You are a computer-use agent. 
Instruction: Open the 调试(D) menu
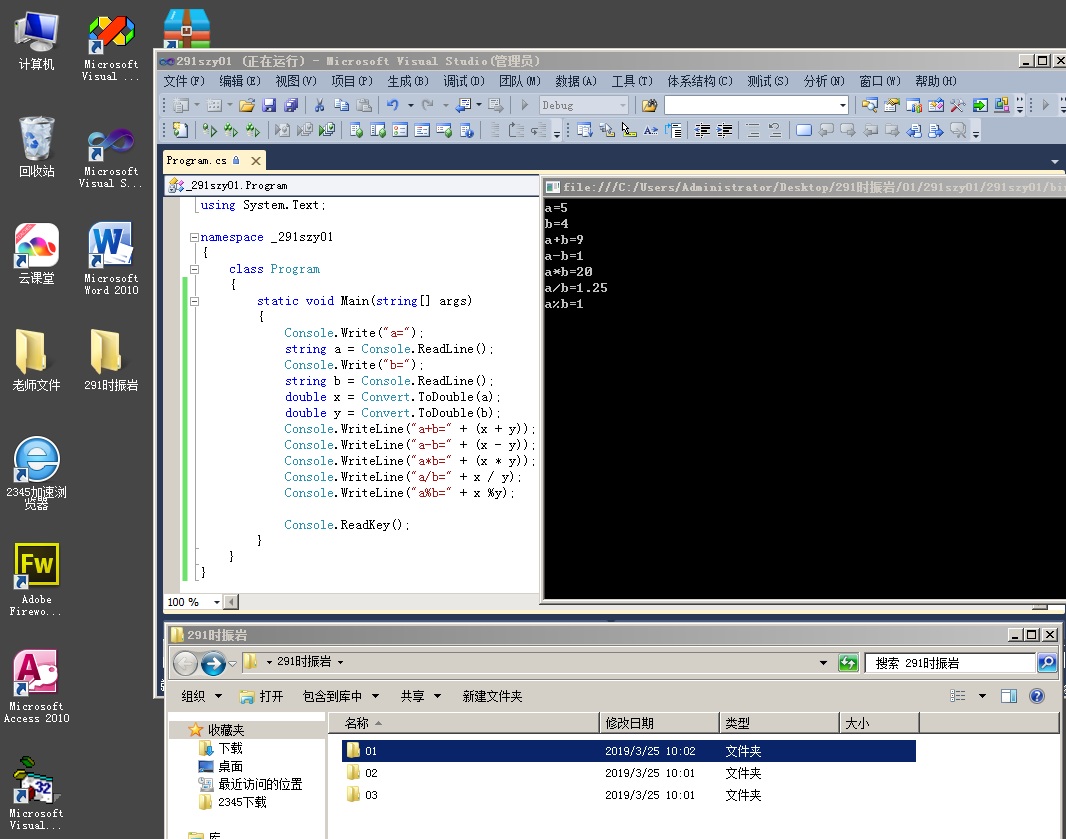464,81
